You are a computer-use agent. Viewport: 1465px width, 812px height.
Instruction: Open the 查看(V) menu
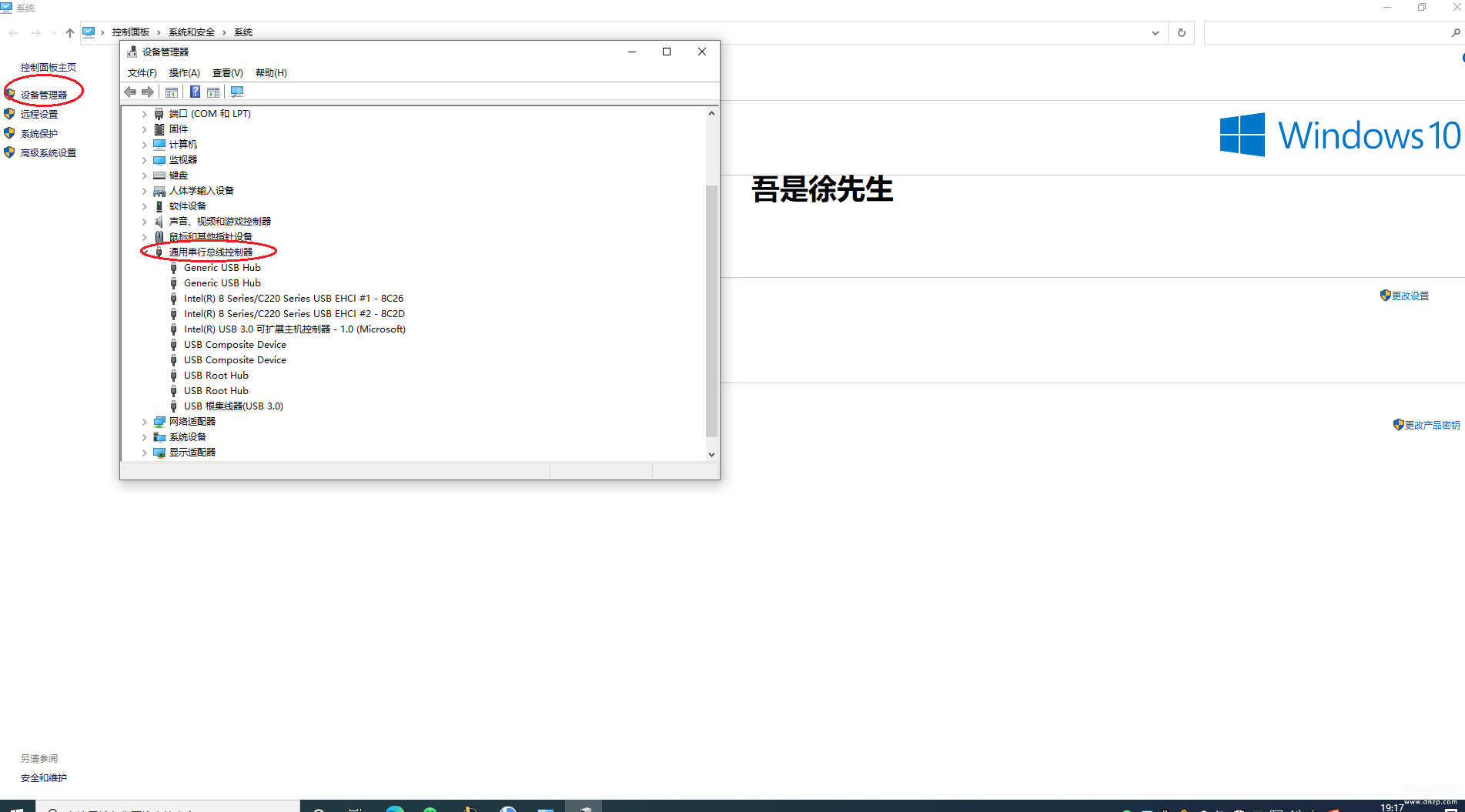point(227,73)
